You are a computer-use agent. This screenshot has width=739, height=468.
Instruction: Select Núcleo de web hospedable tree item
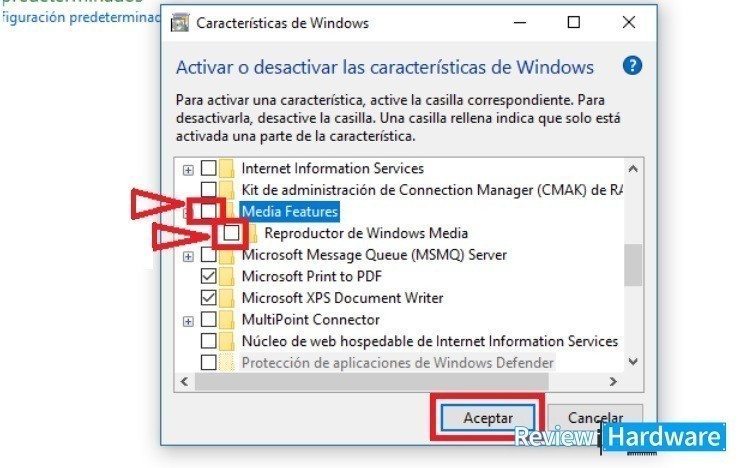(429, 341)
